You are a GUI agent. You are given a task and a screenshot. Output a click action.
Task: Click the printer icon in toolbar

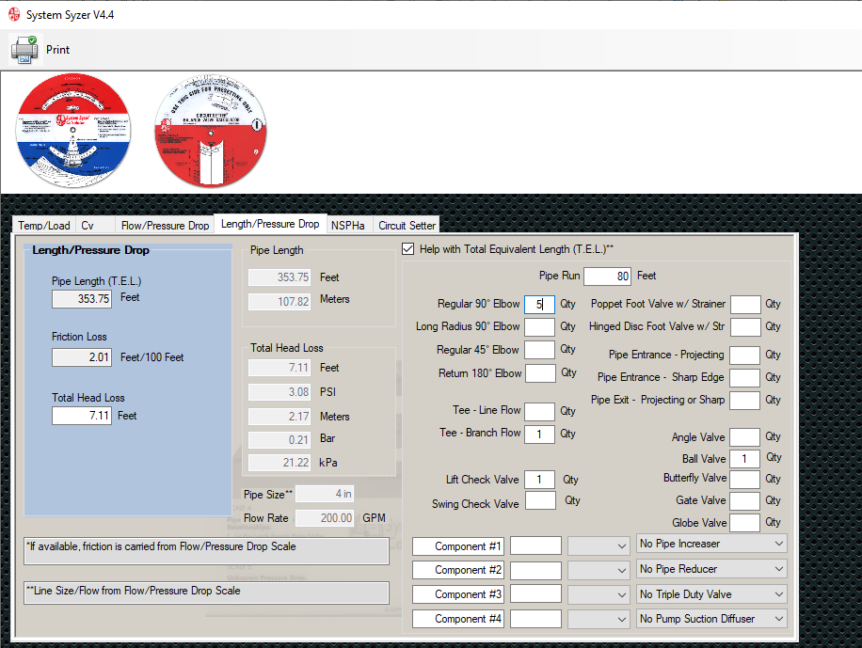click(24, 50)
